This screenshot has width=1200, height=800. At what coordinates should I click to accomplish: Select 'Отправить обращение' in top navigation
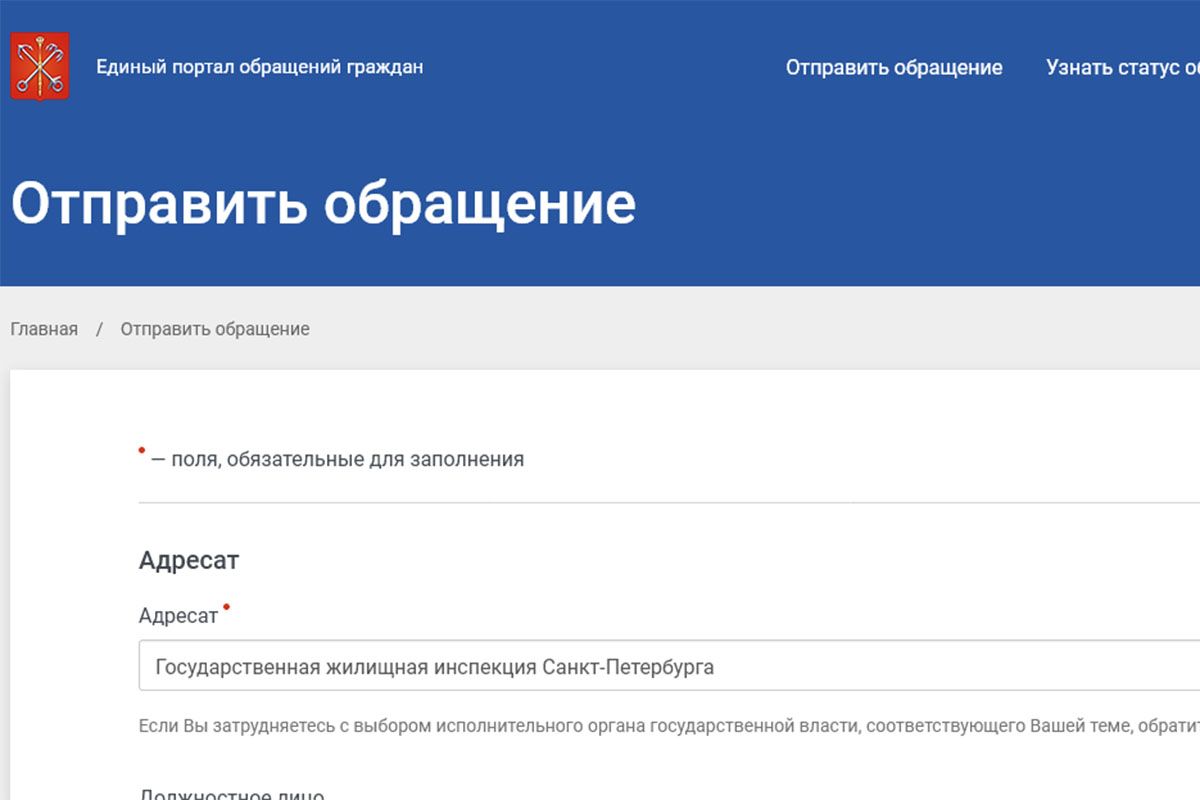click(894, 67)
